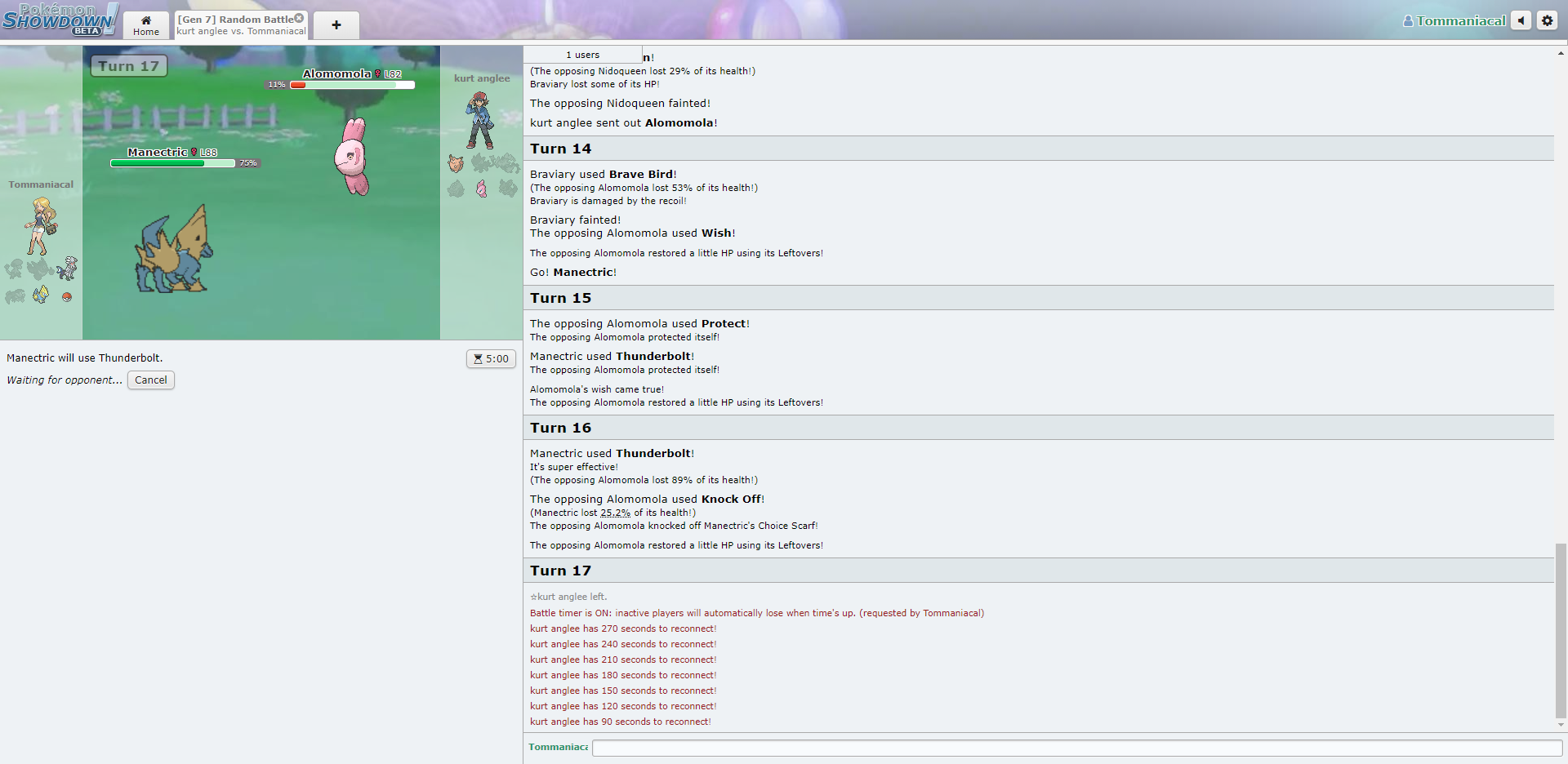
Task: Click the unrevealed Poké Ball team slot
Action: click(67, 297)
